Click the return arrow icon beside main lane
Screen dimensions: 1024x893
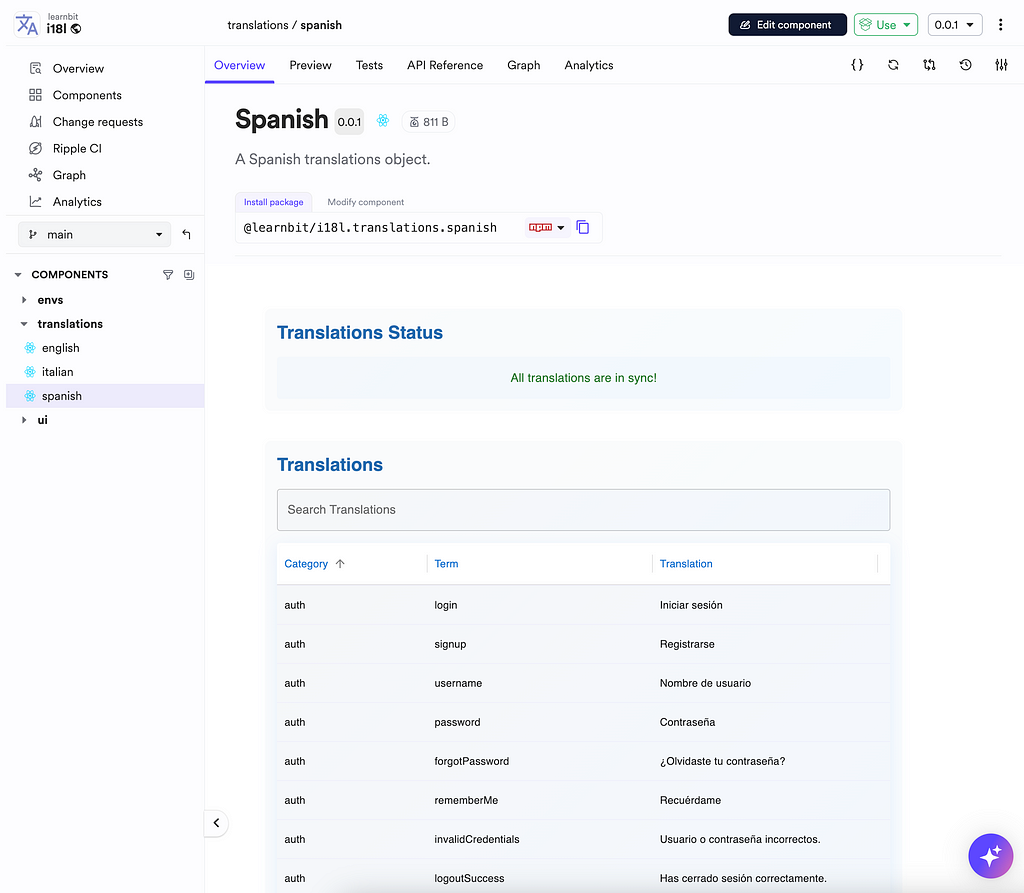186,235
